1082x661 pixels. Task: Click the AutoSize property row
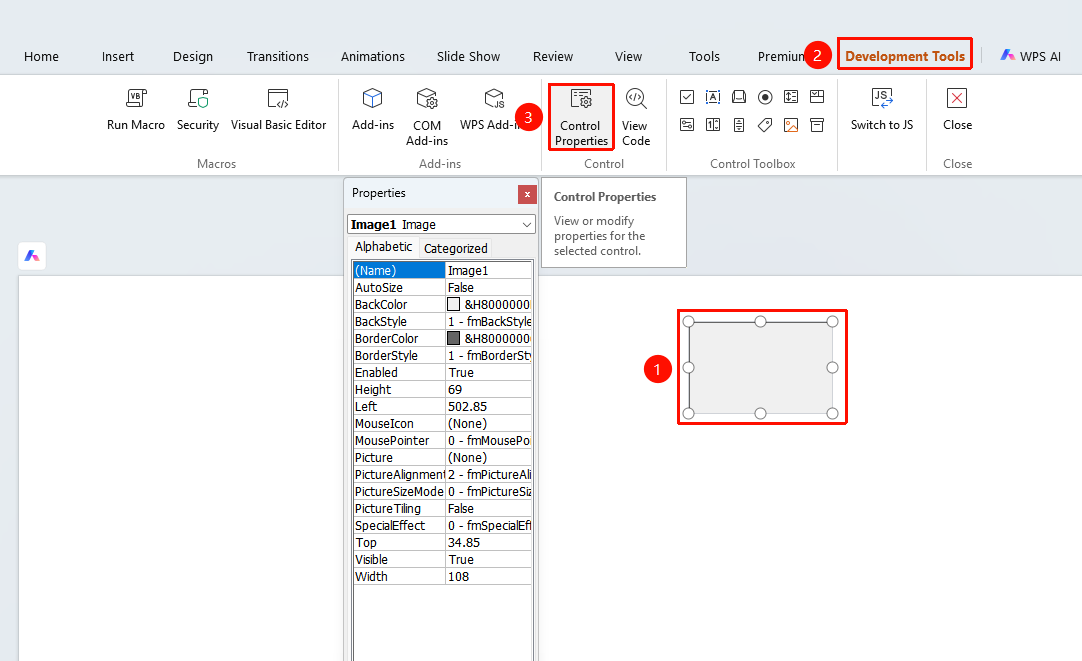(x=442, y=288)
